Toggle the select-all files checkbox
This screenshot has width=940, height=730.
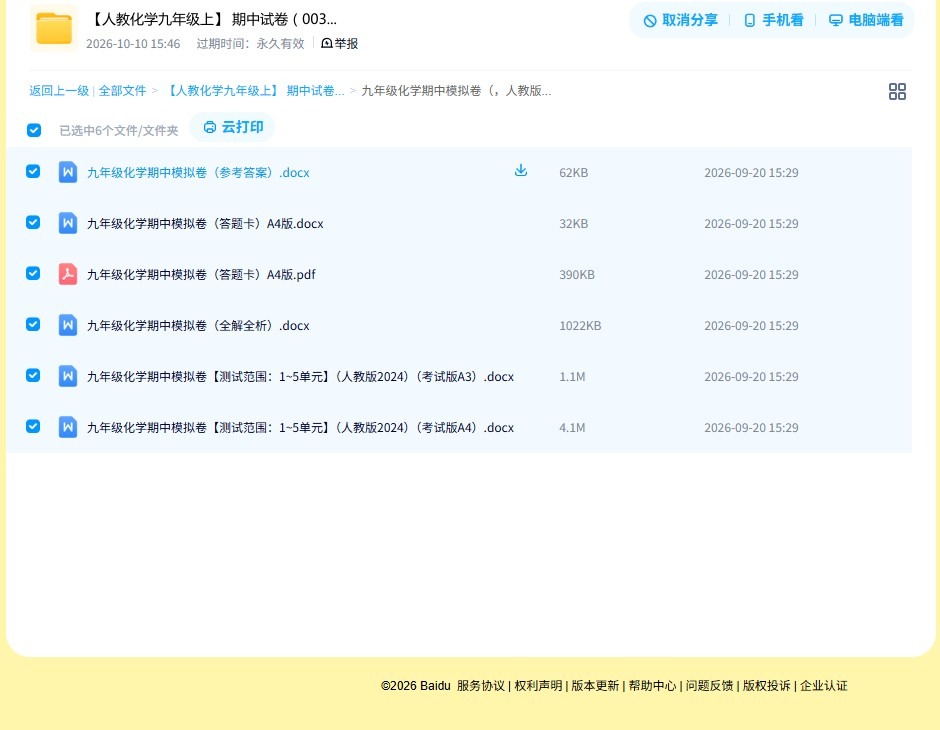point(34,130)
